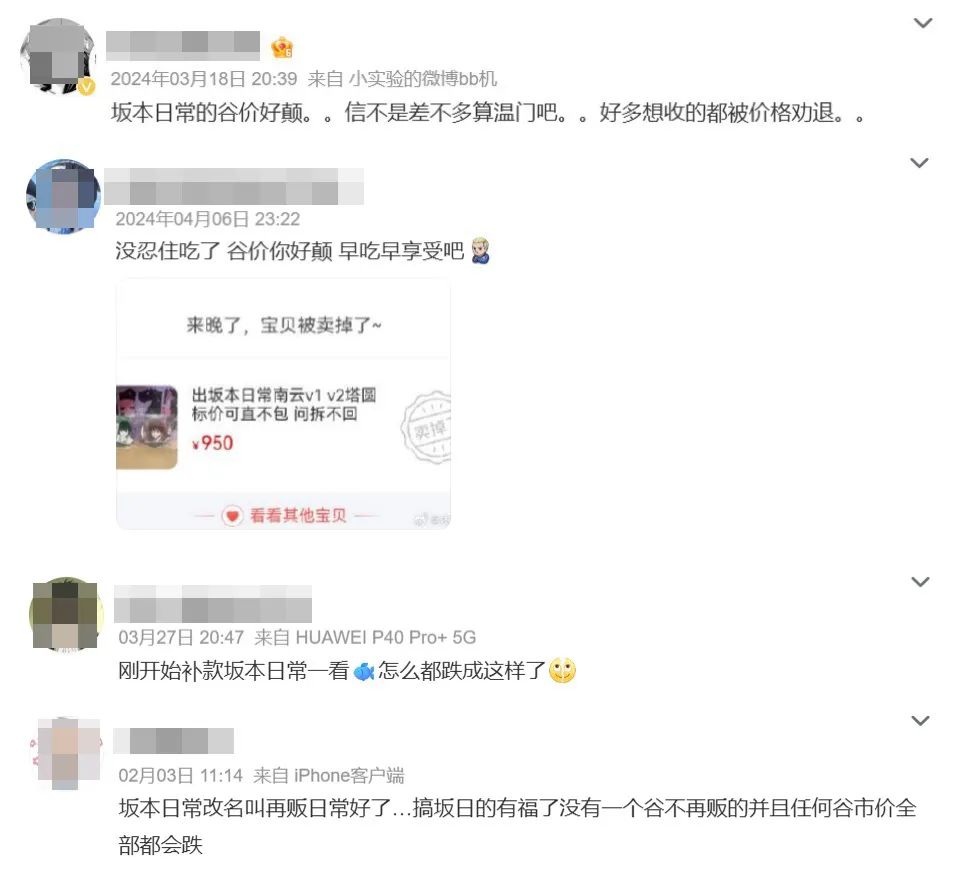Expand options for the 04月06日 post

[x=919, y=163]
